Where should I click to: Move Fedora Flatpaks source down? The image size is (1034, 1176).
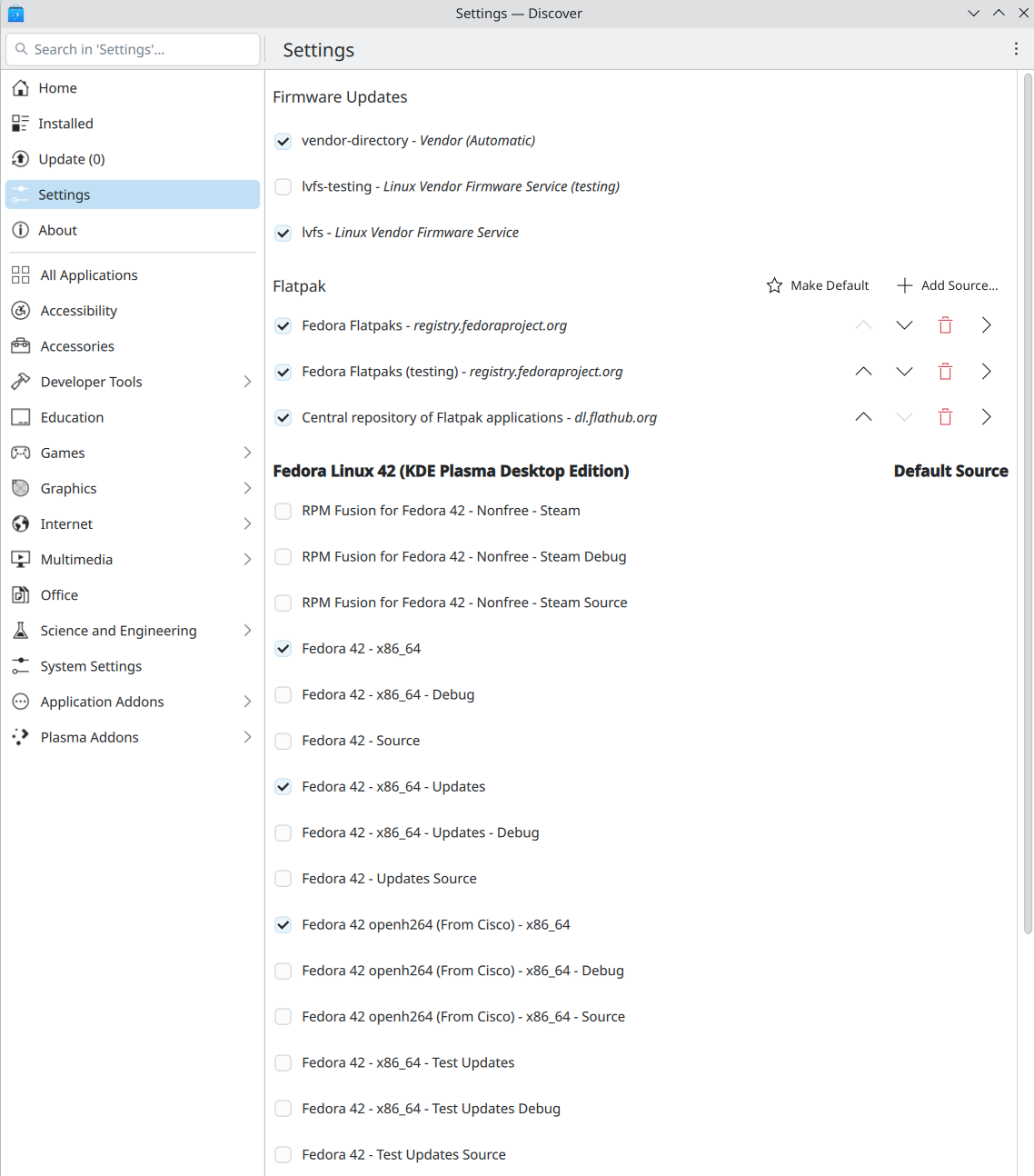[904, 325]
